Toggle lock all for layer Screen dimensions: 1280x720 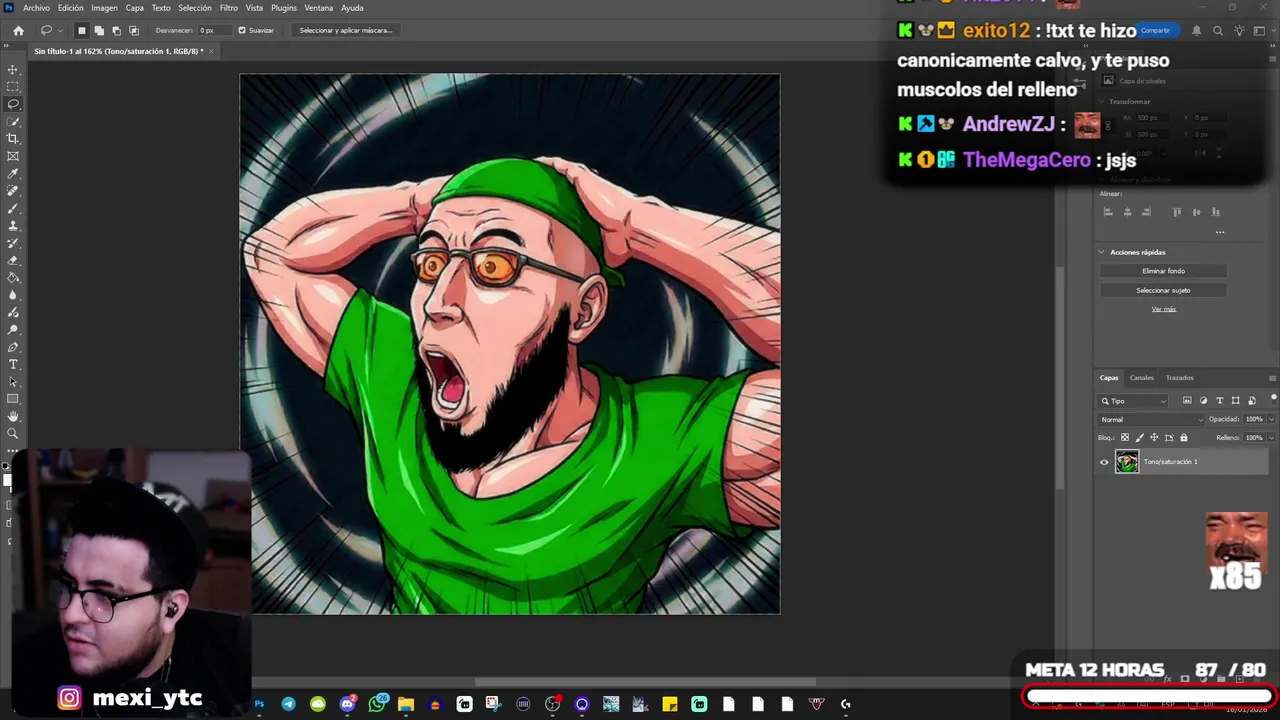(x=1184, y=438)
